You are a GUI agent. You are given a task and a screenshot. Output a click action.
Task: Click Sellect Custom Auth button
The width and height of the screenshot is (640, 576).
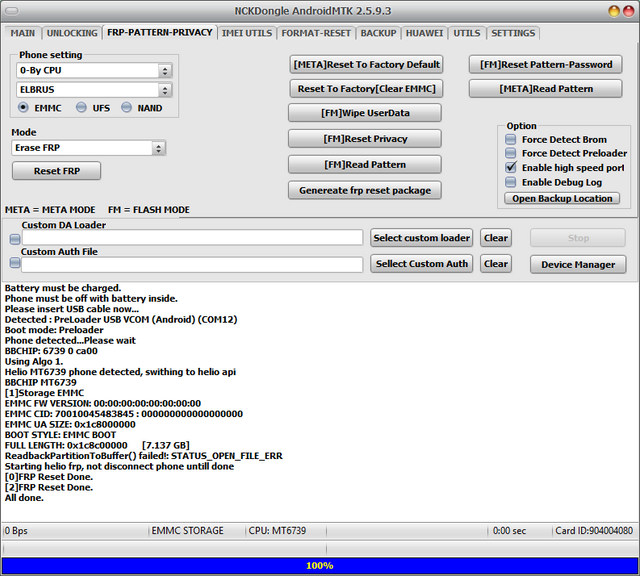point(422,264)
